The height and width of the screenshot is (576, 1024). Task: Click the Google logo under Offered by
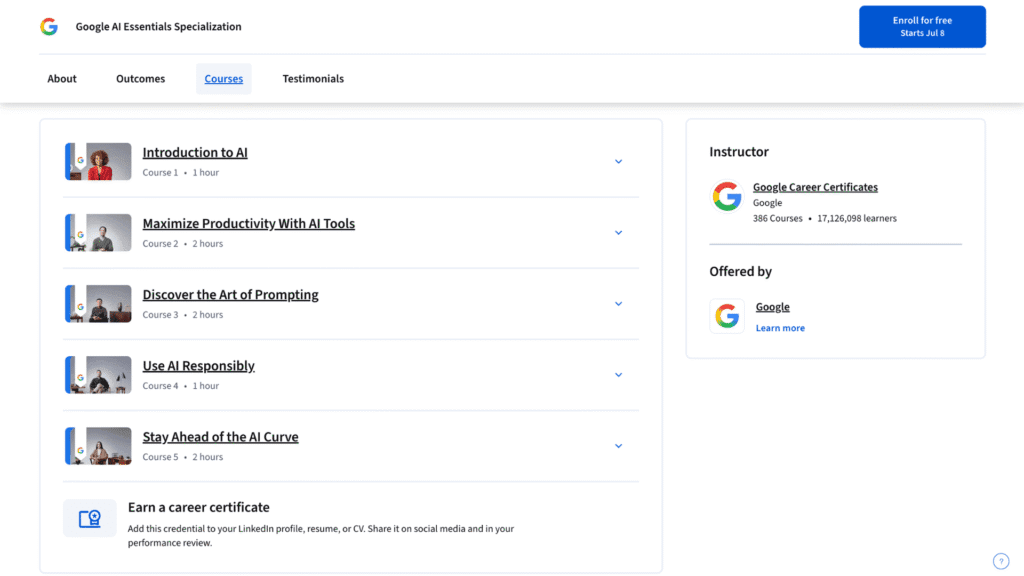pos(727,316)
